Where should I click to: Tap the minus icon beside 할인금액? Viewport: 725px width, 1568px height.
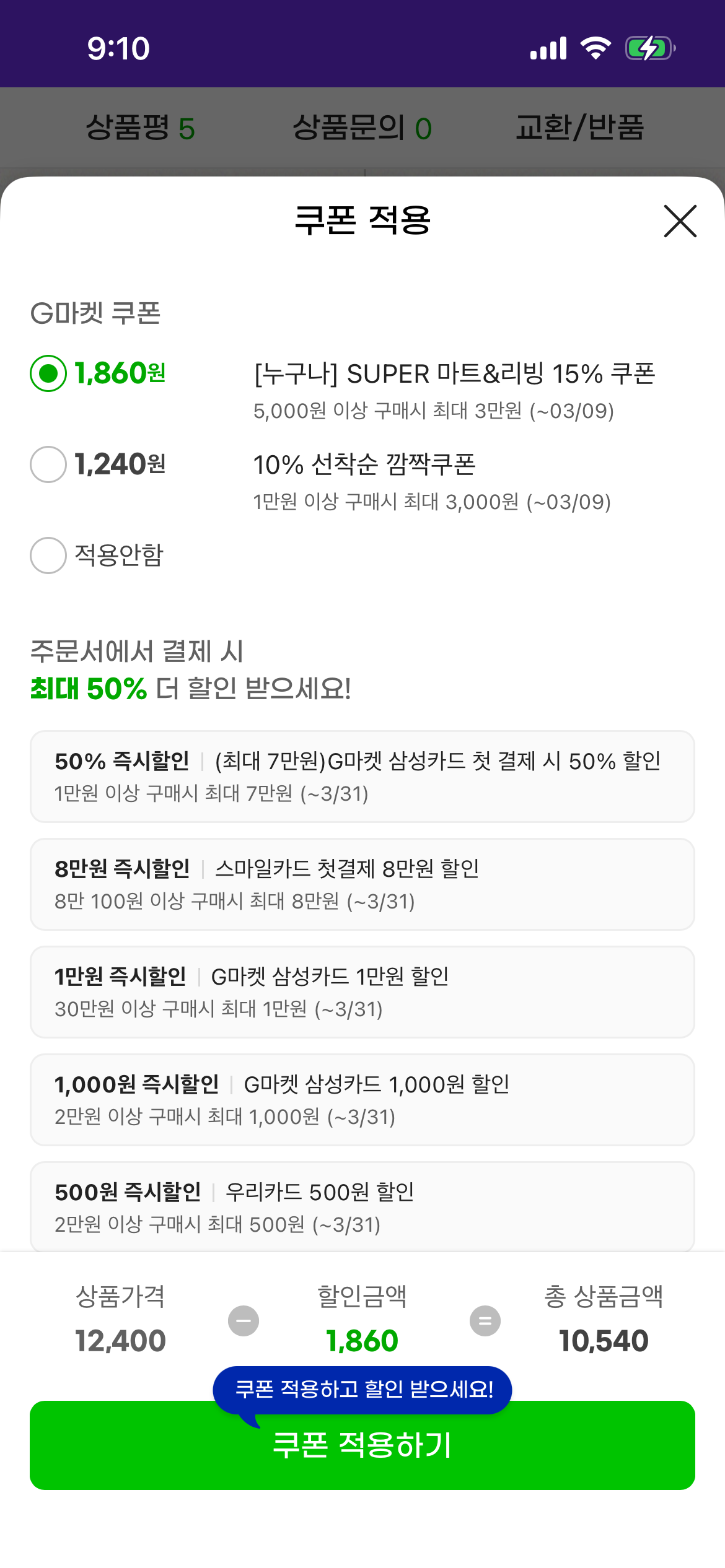[x=244, y=1321]
